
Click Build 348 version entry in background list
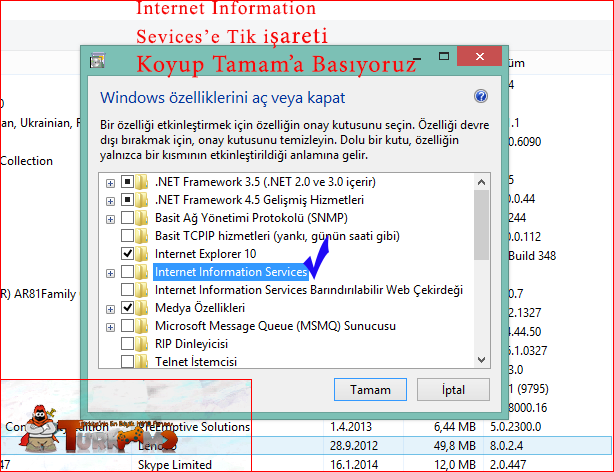point(532,256)
